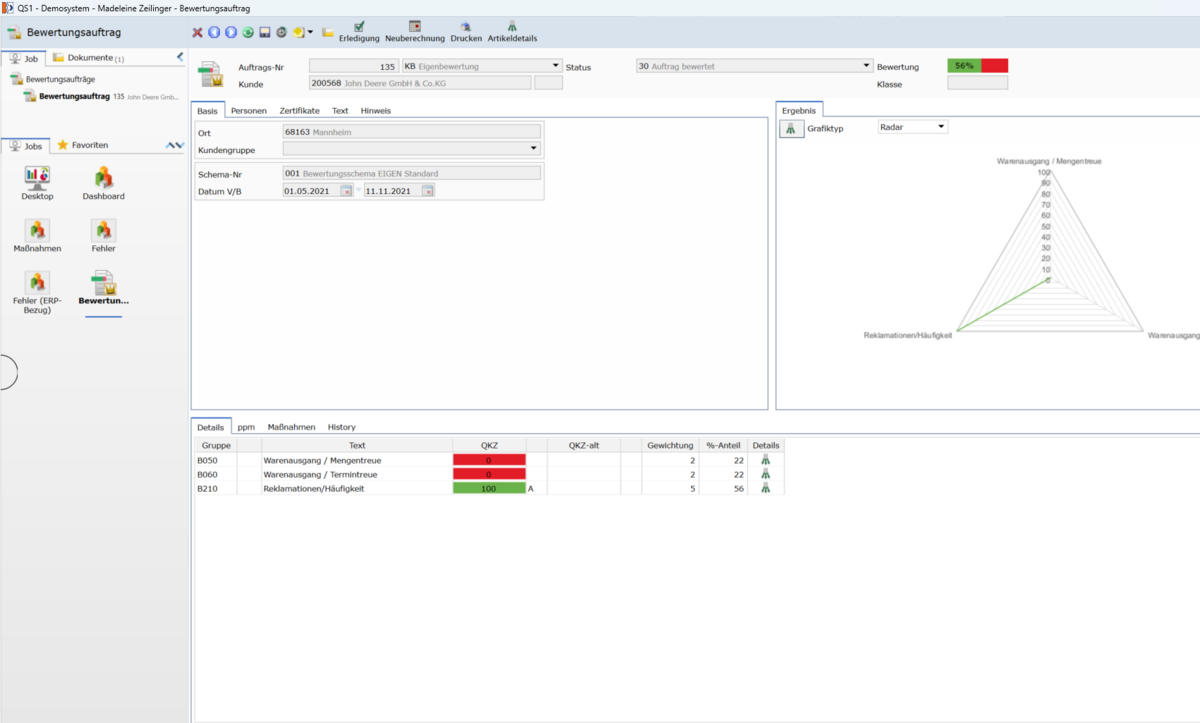Open calendar picker for date 01.05.2021
Screen dimensions: 1200x723
tap(346, 191)
